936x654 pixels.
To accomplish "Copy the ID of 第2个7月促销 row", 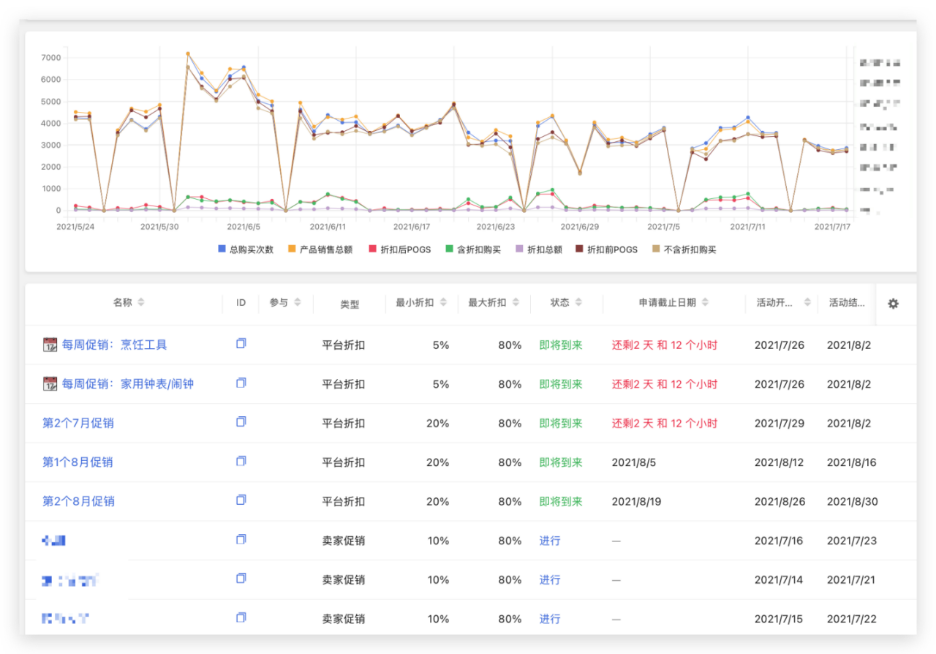I will click(240, 422).
